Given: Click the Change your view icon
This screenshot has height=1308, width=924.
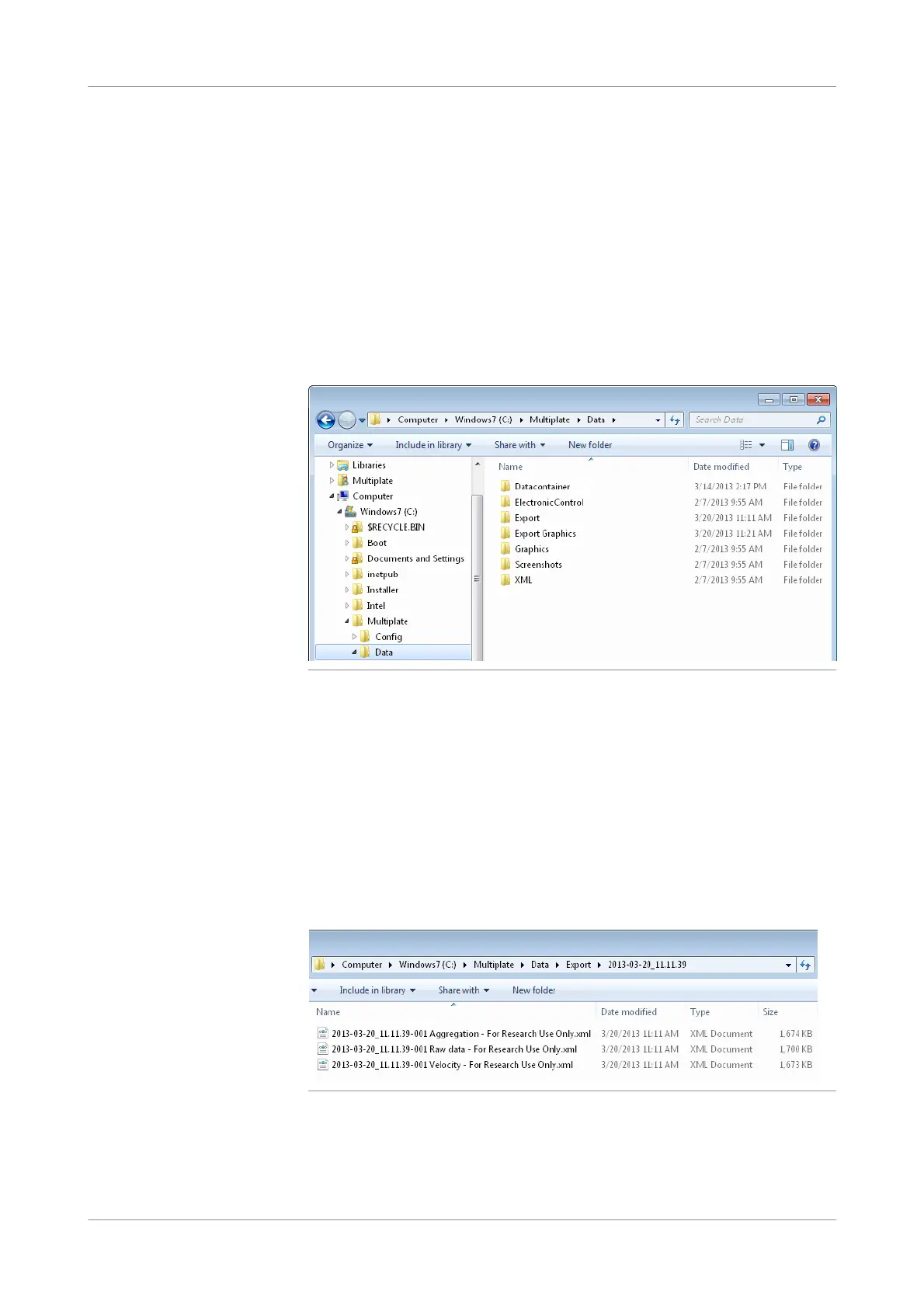Looking at the screenshot, I should click(746, 445).
